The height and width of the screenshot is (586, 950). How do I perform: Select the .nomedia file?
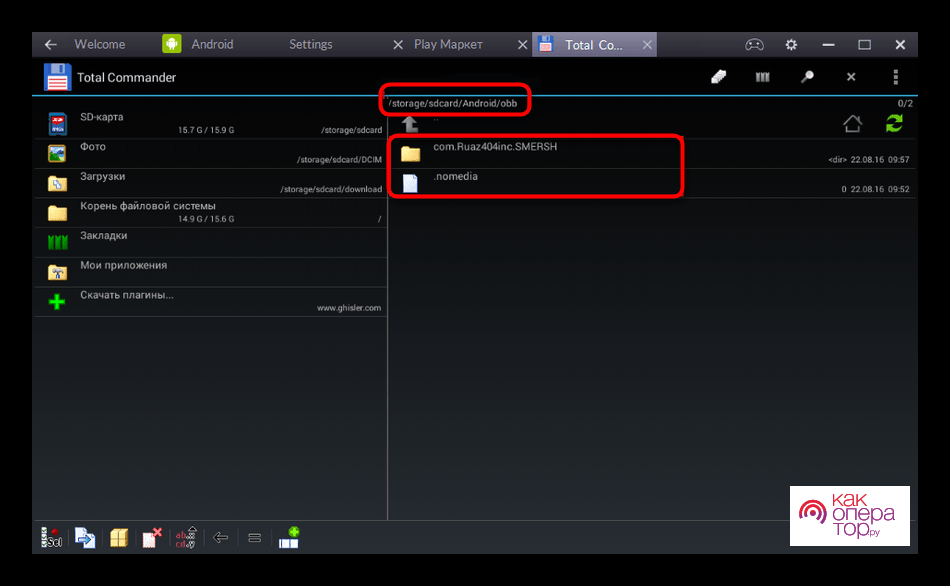[456, 182]
